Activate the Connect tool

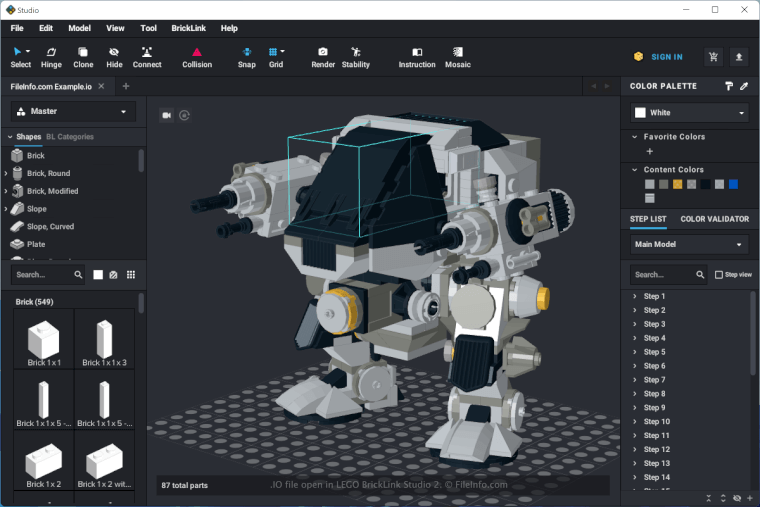147,57
